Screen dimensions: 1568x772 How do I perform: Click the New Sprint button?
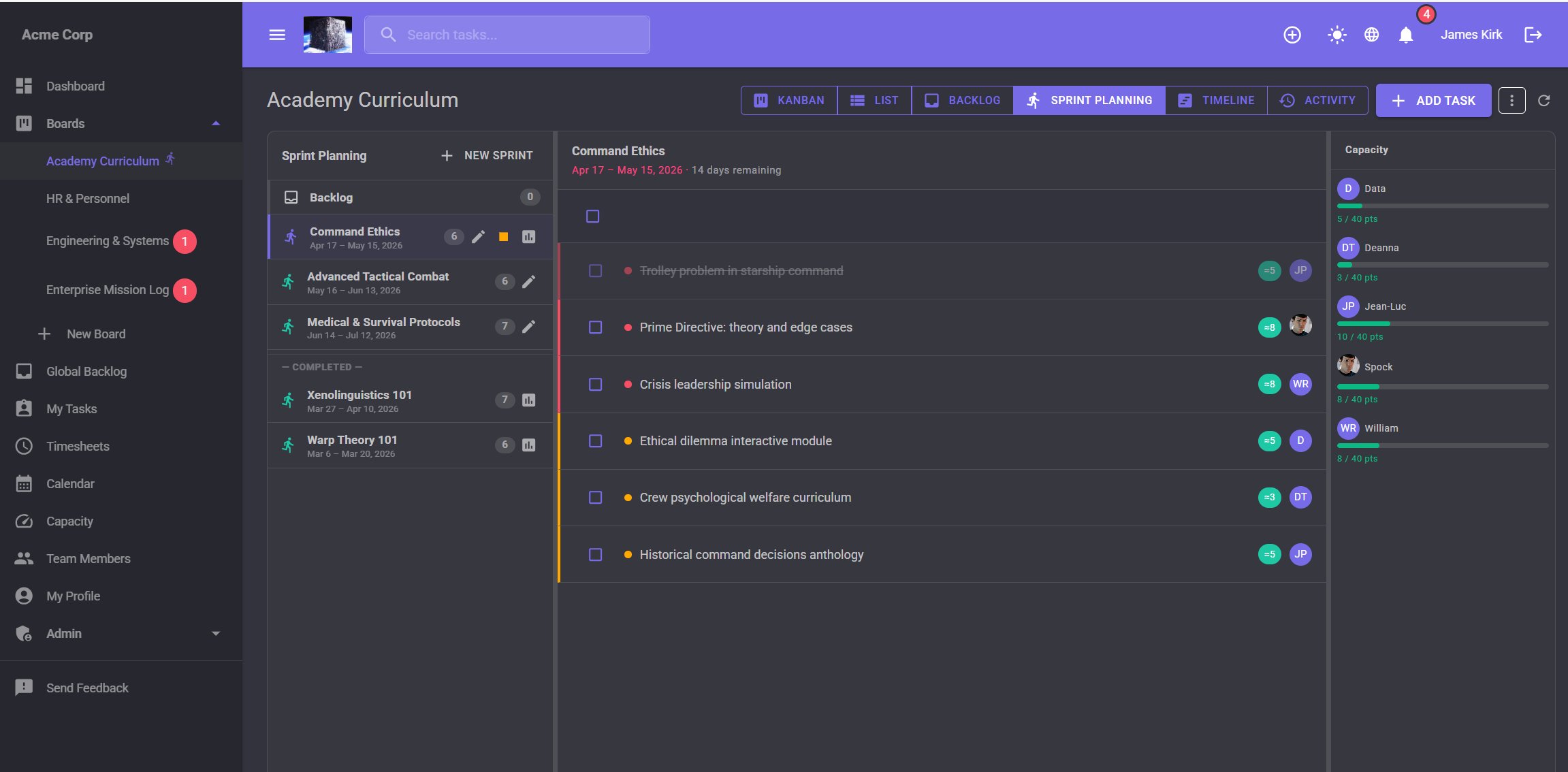tap(487, 156)
